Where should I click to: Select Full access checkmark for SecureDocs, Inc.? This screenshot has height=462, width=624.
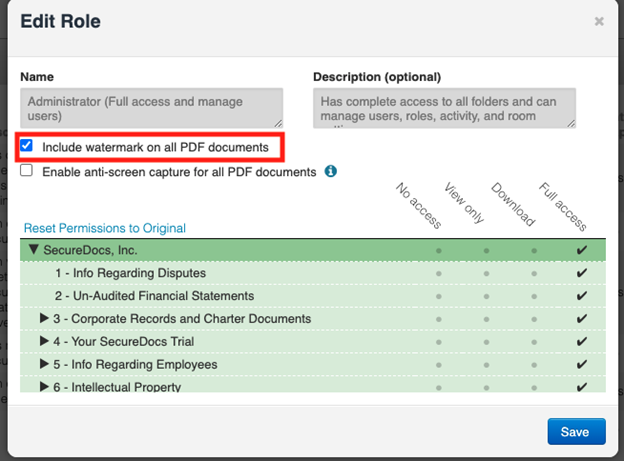[x=581, y=250]
